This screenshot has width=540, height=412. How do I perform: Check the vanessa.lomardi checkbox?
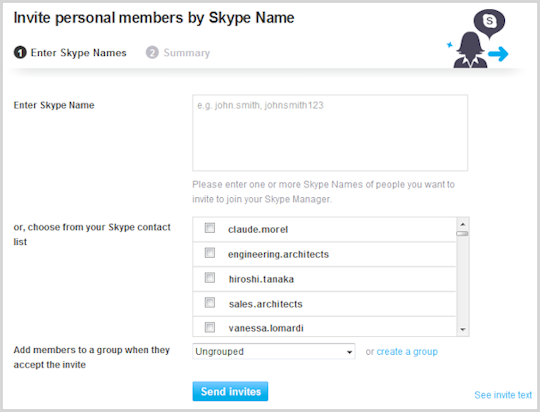pyautogui.click(x=210, y=327)
